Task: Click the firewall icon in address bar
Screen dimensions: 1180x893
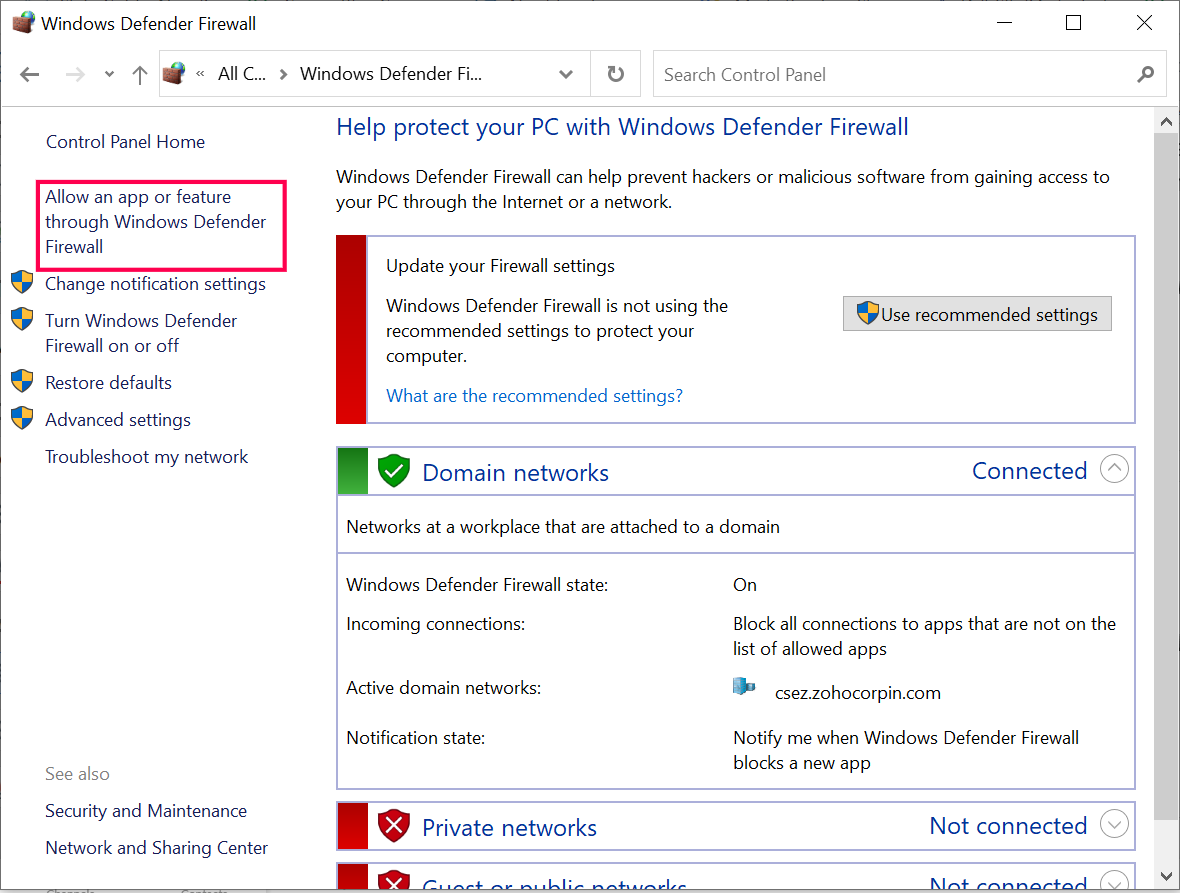Action: point(174,73)
